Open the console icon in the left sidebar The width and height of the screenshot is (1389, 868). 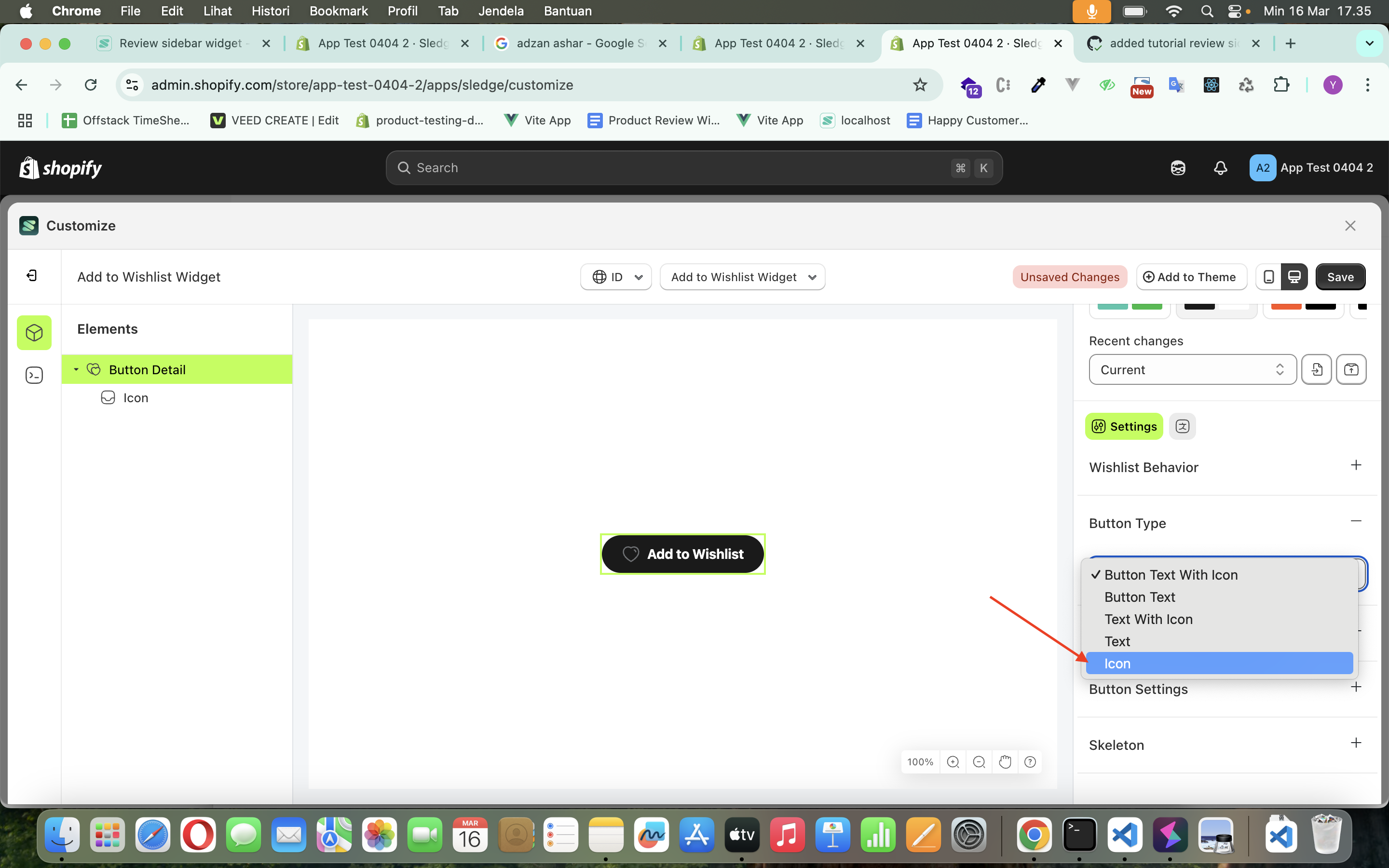(34, 375)
